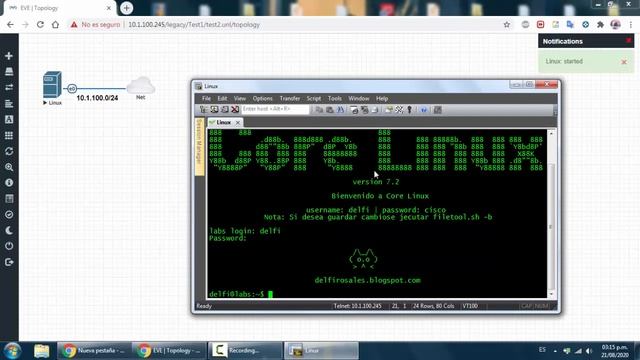The width and height of the screenshot is (640, 360).
Task: Click the Print Screen toolbar icon
Action: click(354, 109)
